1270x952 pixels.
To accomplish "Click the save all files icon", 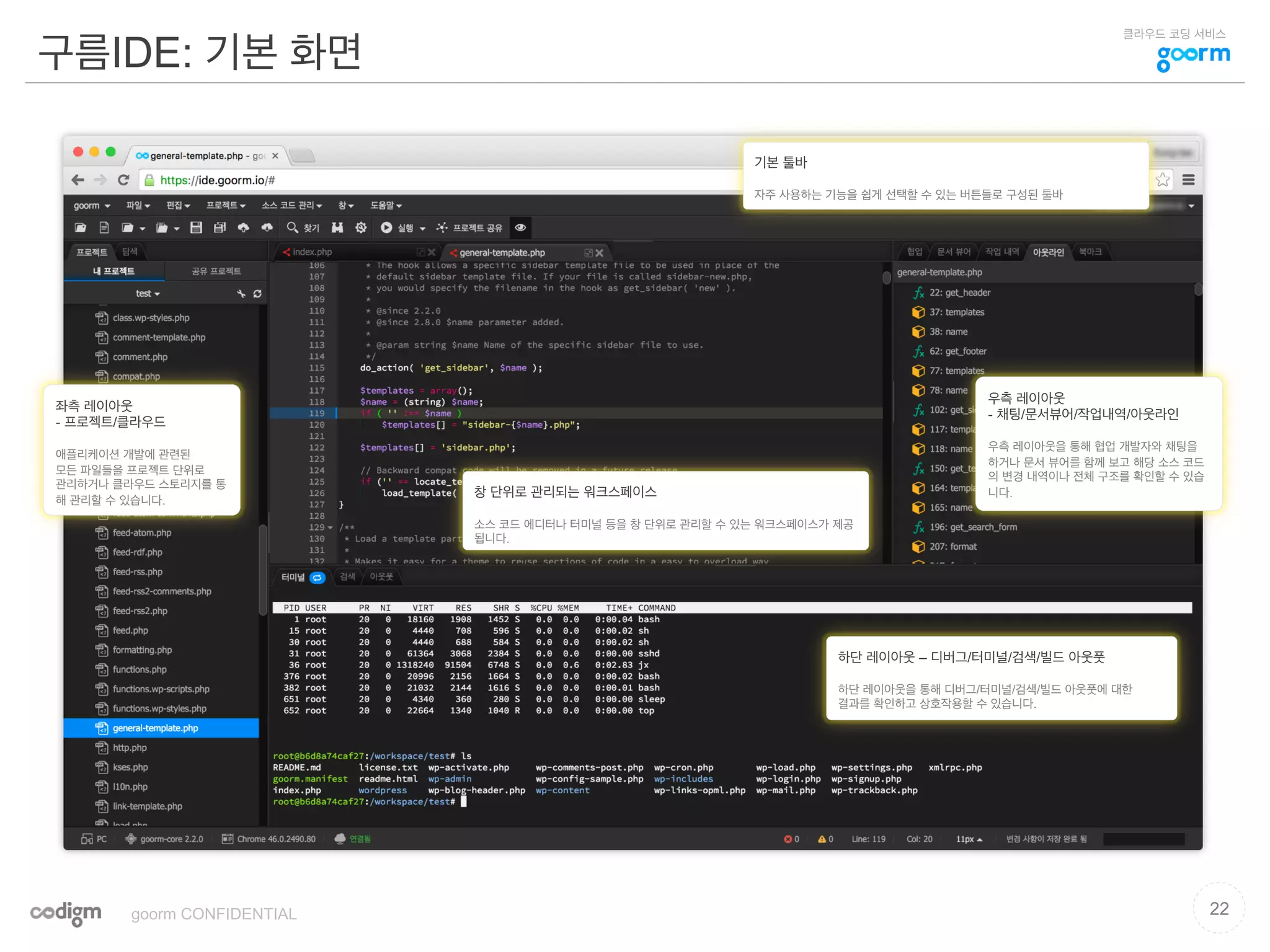I will coord(220,227).
